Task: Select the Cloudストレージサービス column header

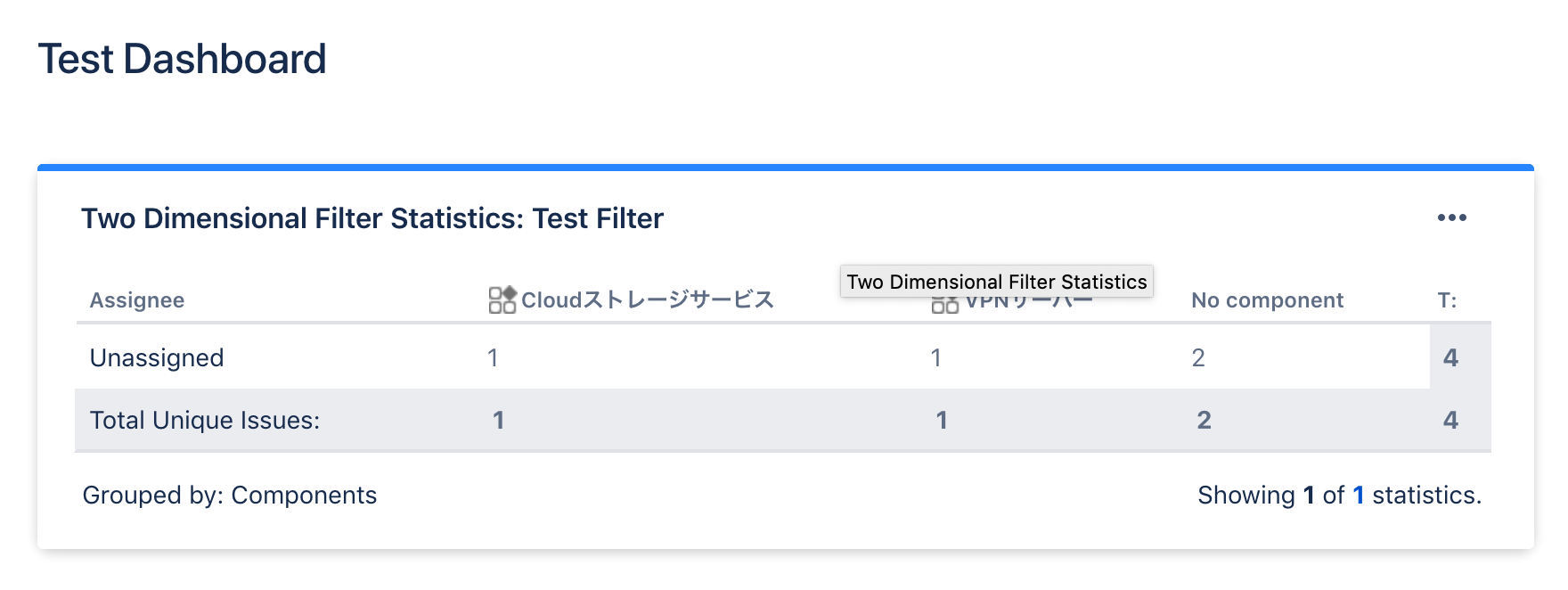Action: coord(649,299)
